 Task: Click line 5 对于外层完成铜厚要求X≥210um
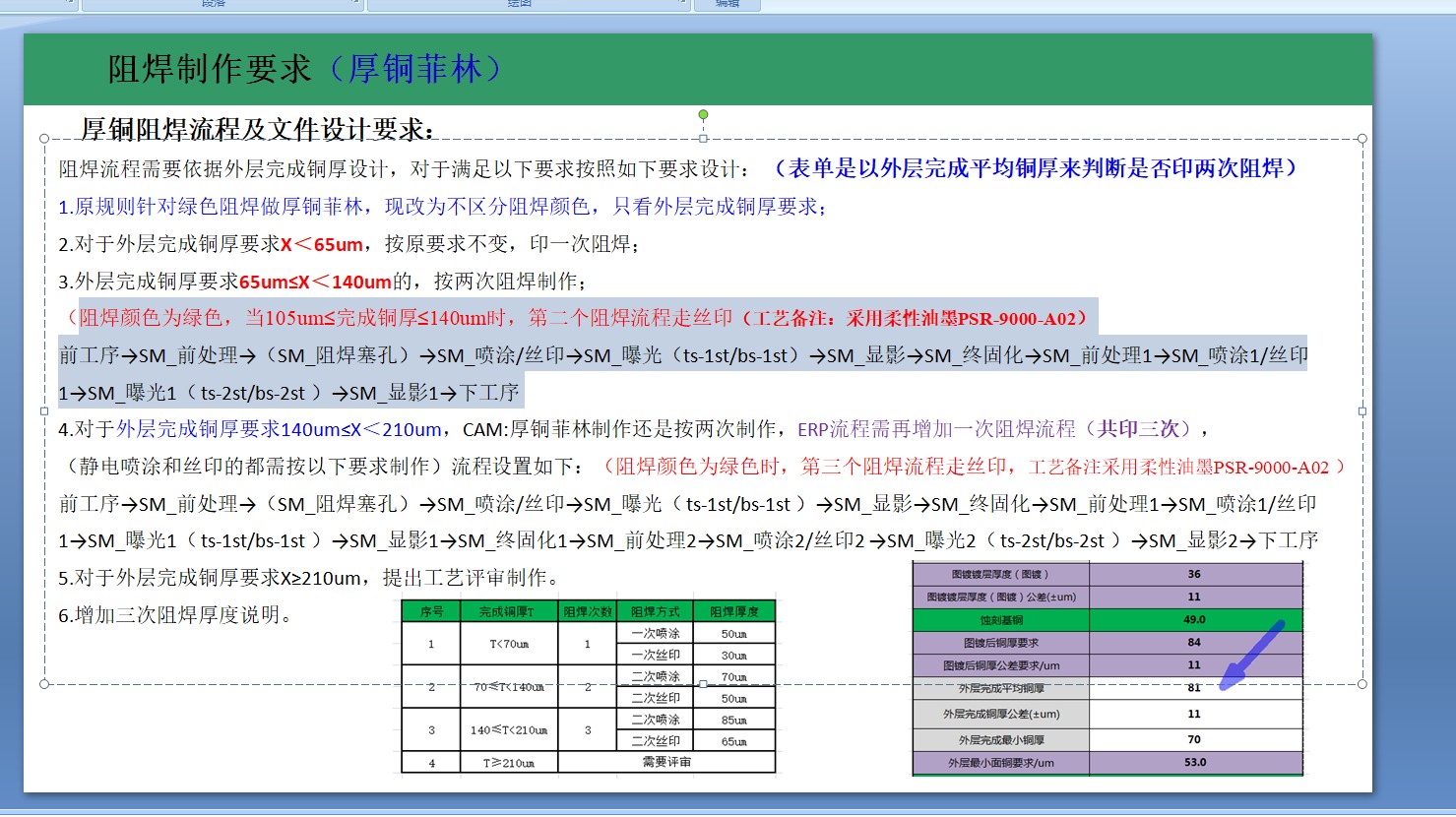tap(309, 578)
